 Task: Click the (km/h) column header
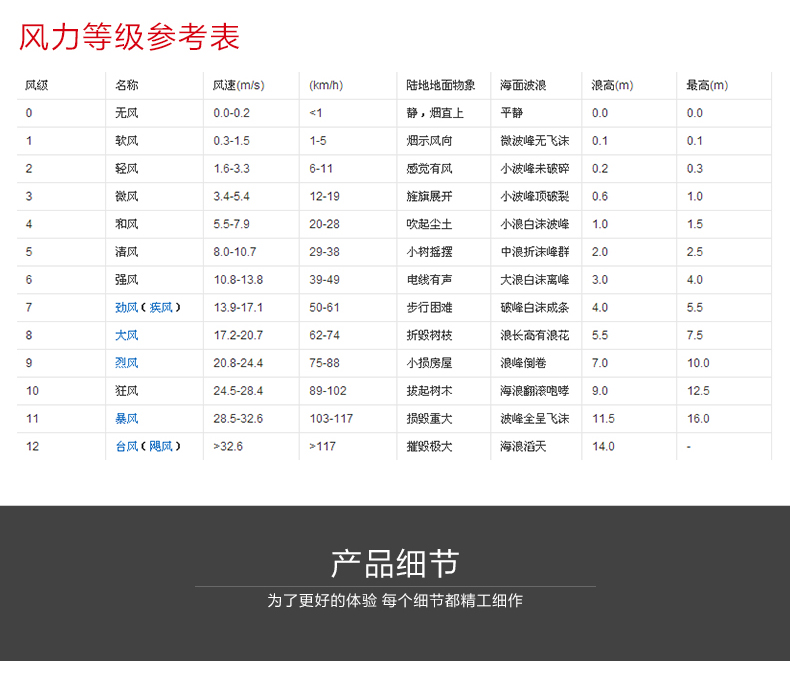(326, 85)
